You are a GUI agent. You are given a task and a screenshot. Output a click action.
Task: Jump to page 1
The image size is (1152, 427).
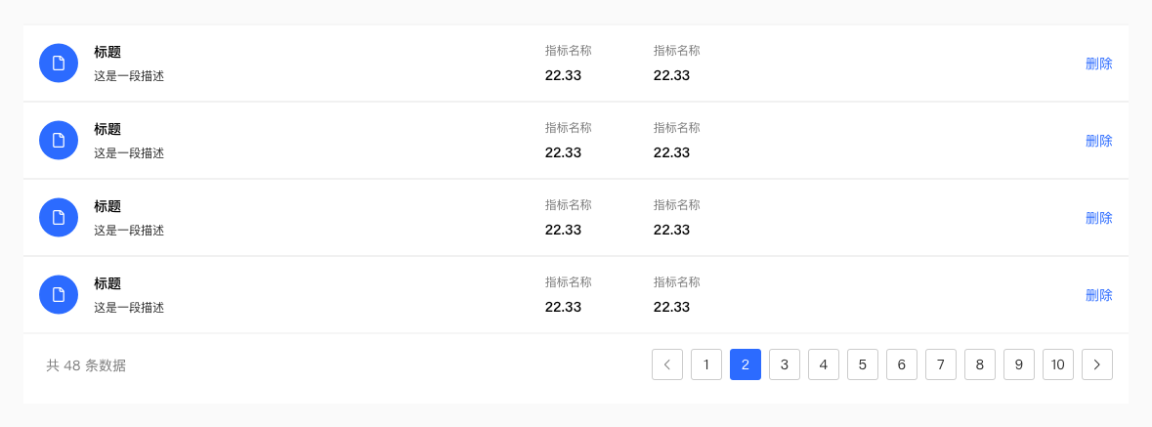pyautogui.click(x=706, y=365)
